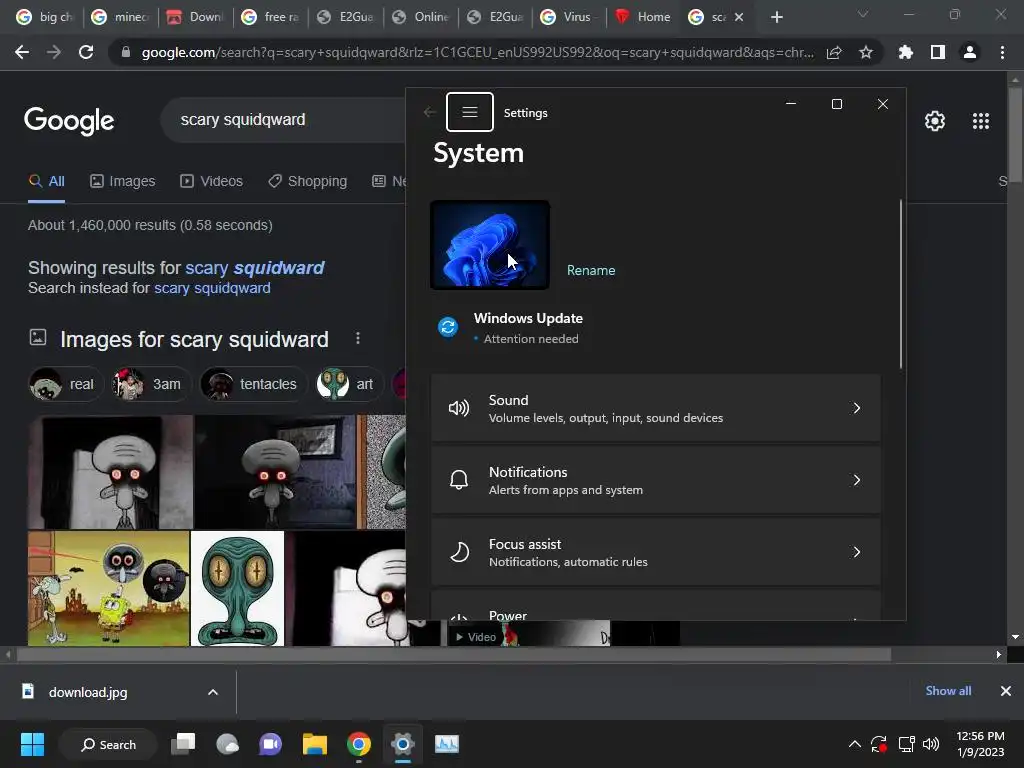Screen dimensions: 1024x768
Task: Filter images by 'art' chip
Action: point(348,384)
